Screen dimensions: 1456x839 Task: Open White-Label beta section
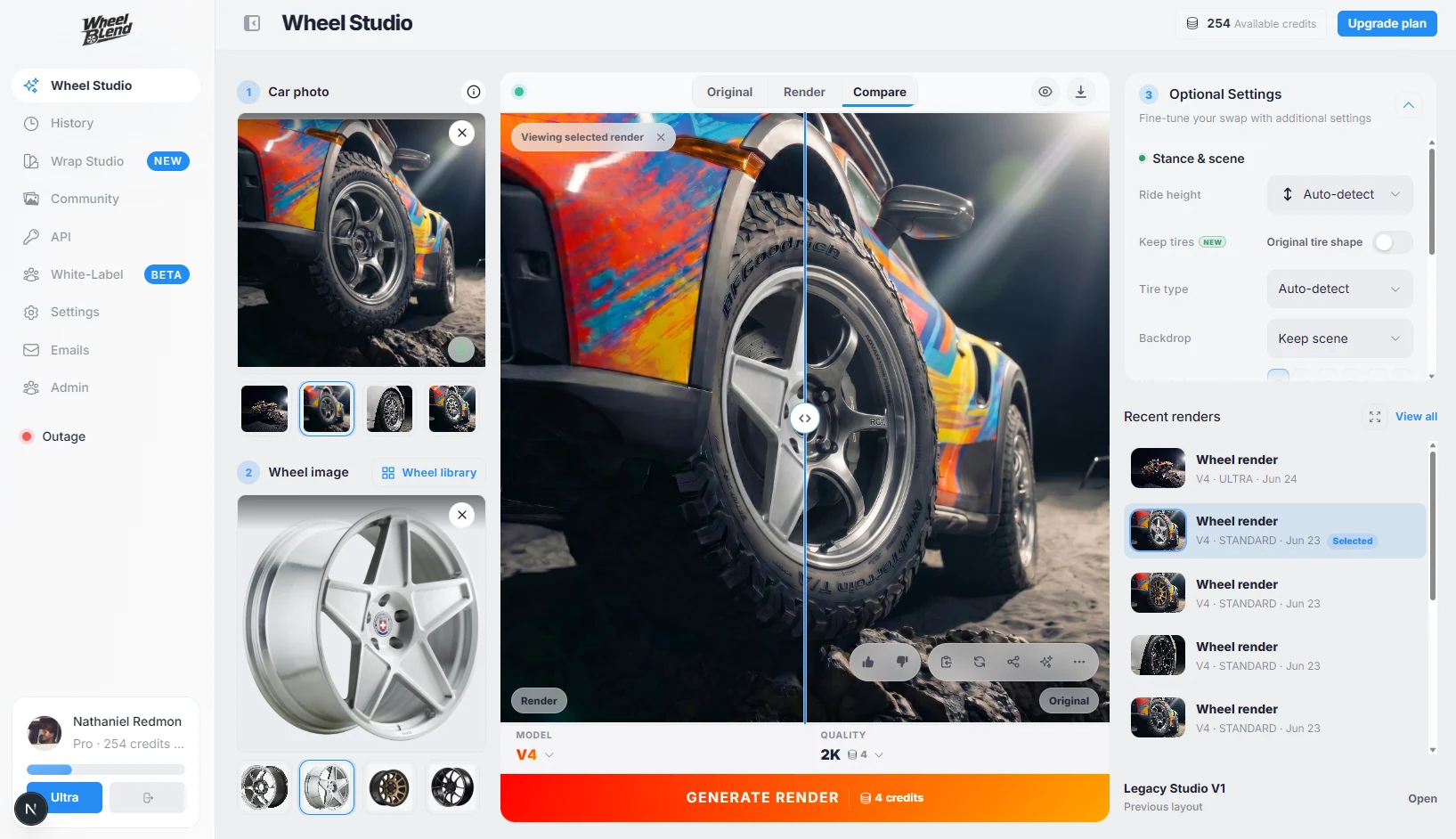pyautogui.click(x=106, y=274)
